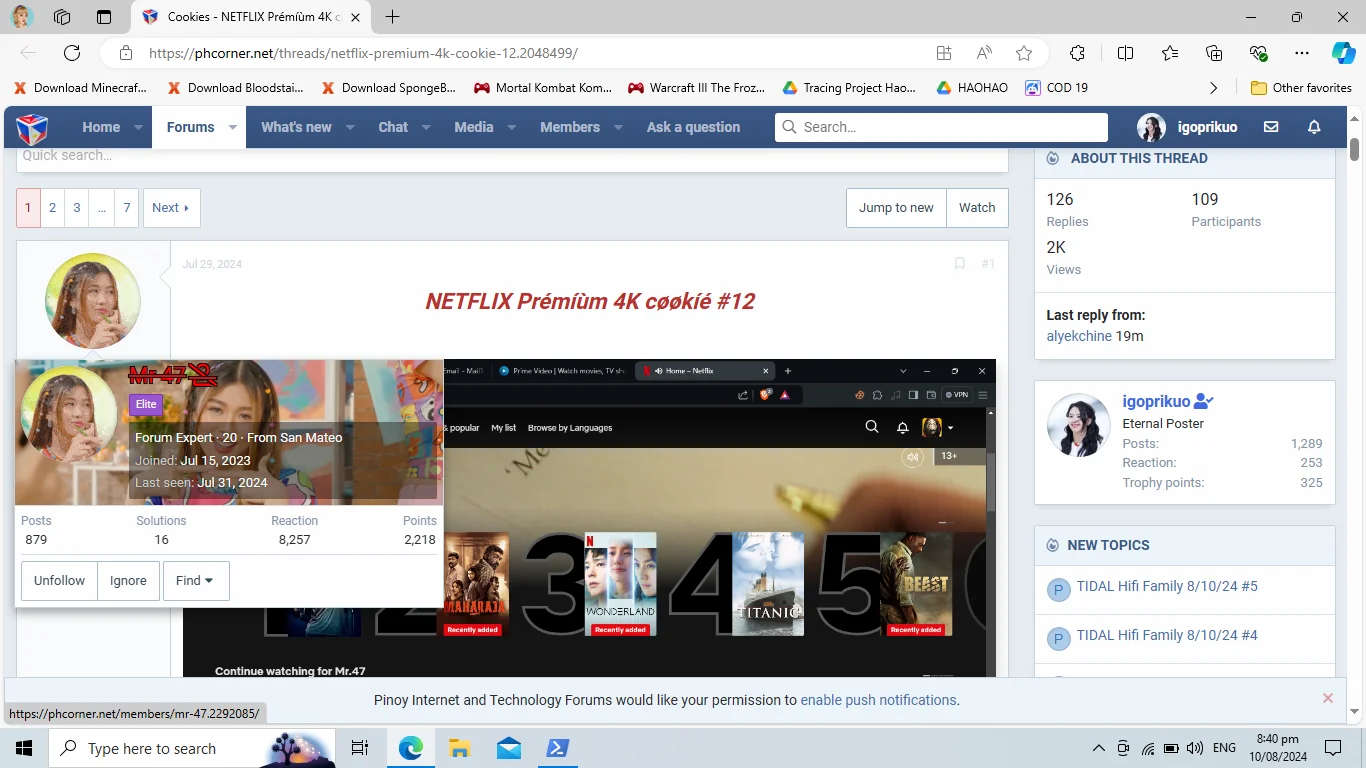1366x768 pixels.
Task: Click enable push notifications link
Action: click(x=878, y=700)
